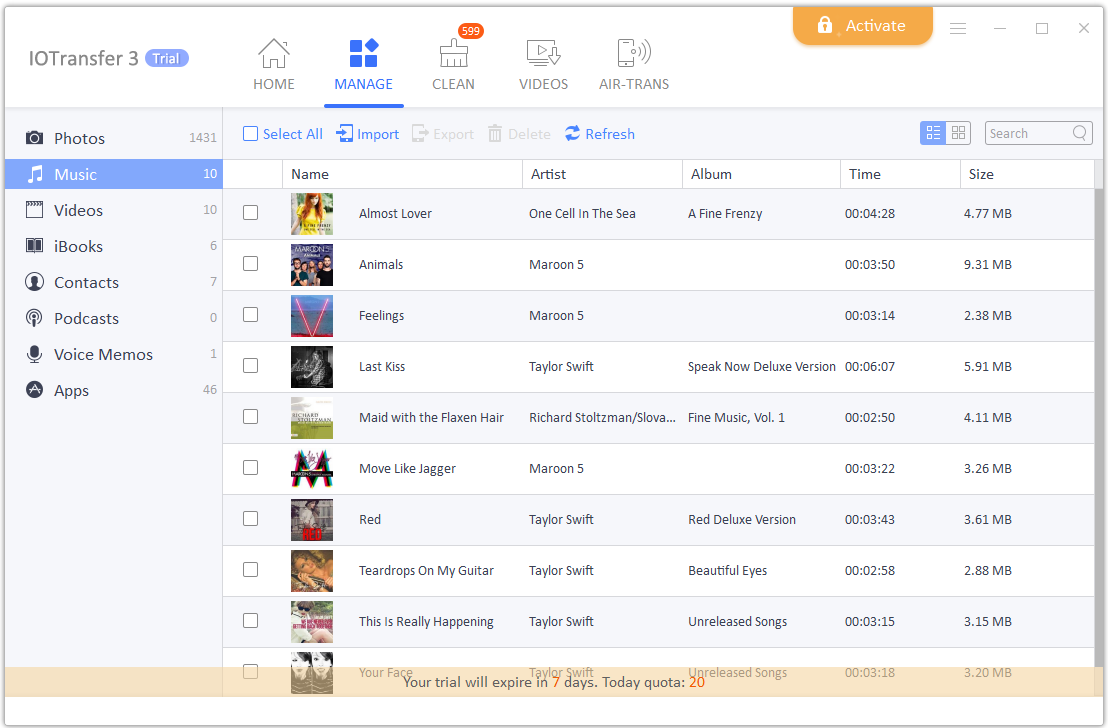1108x728 pixels.
Task: Open Photos category in sidebar
Action: click(x=79, y=138)
